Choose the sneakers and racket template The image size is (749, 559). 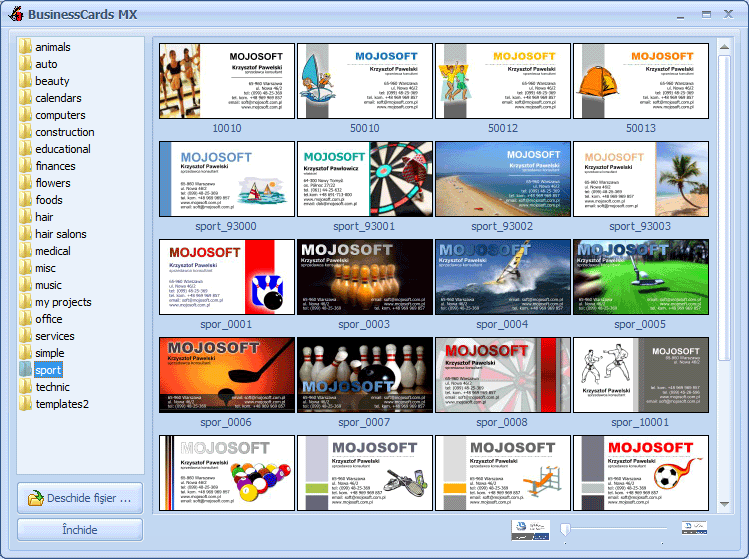coord(365,473)
